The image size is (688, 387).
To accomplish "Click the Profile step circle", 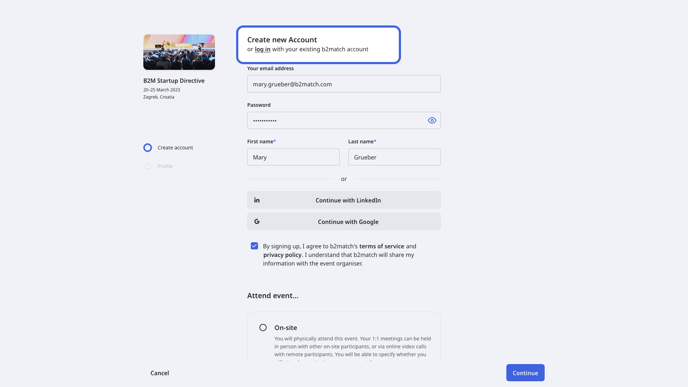I will [147, 166].
